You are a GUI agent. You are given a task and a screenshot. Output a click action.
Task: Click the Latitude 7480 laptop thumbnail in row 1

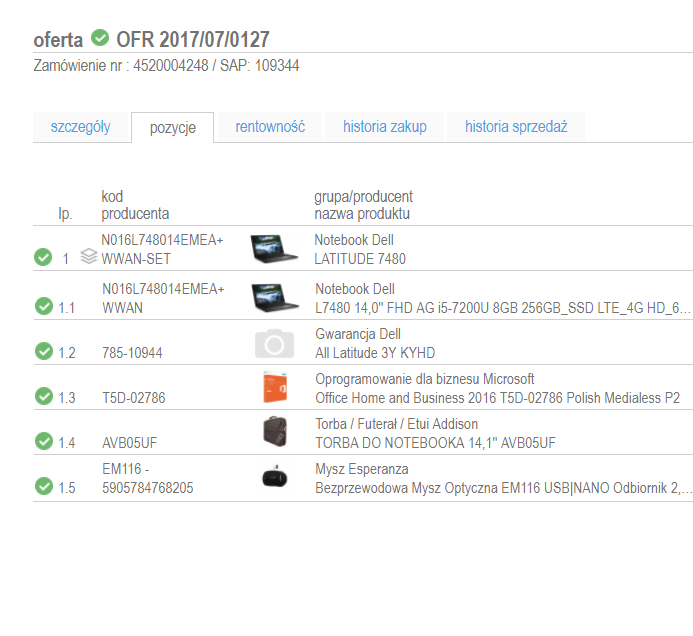[274, 248]
